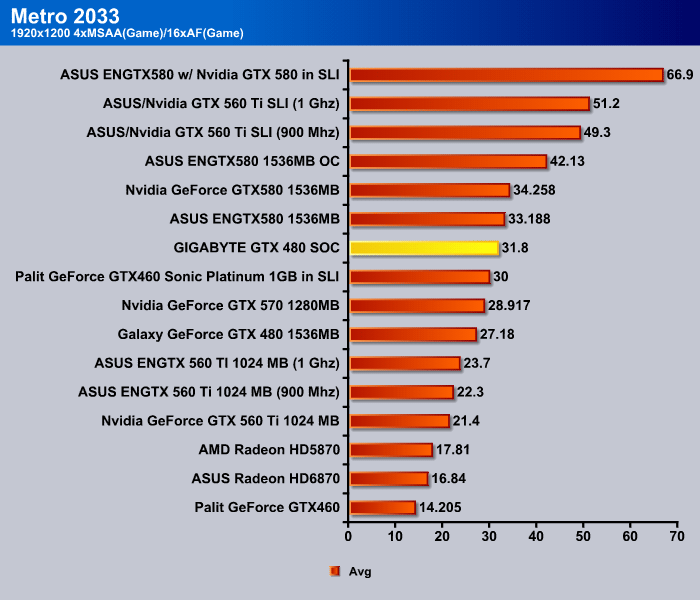
Task: Click the bar valued 34.258
Action: tap(430, 190)
